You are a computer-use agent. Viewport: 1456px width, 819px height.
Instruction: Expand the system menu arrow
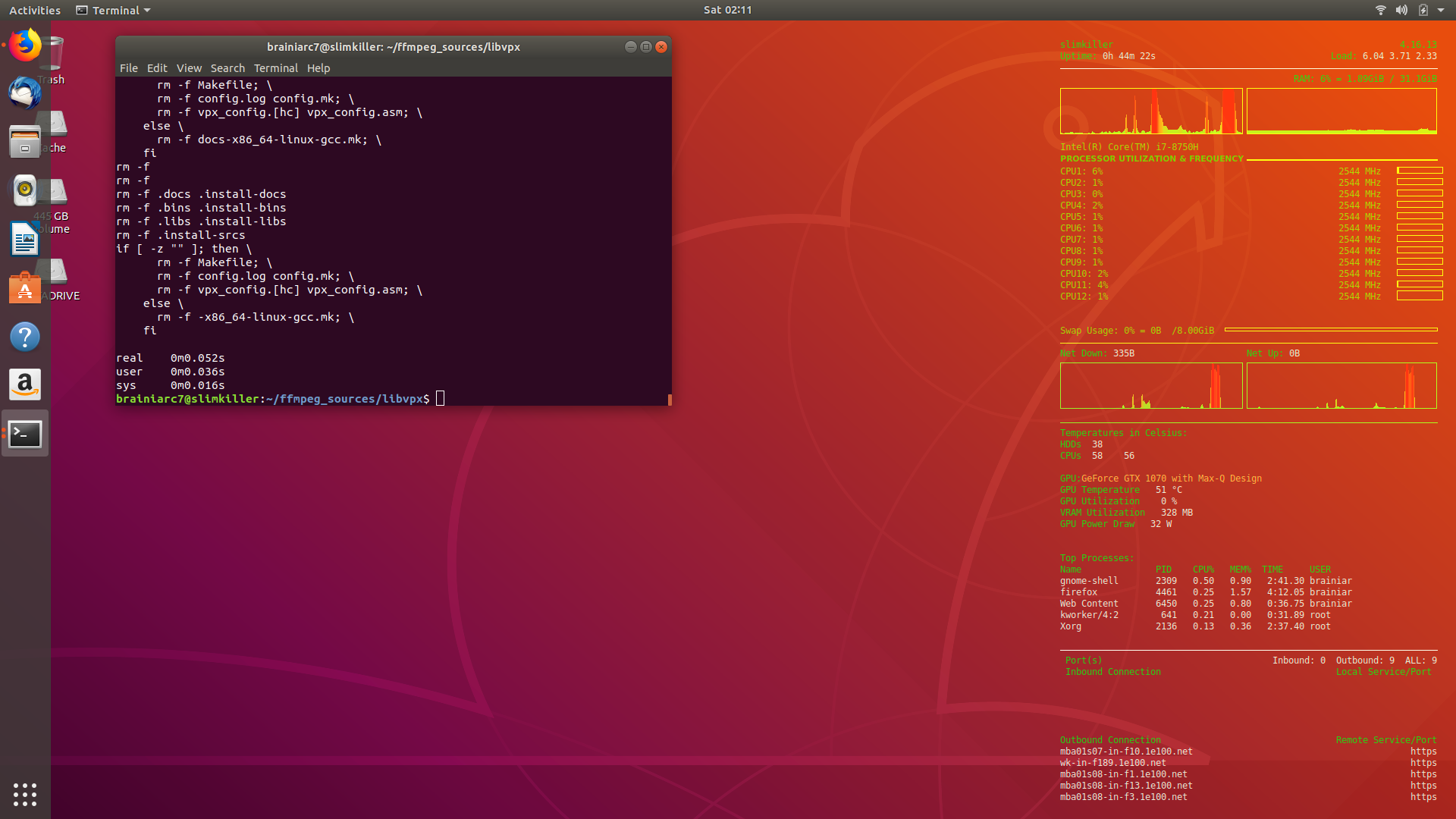coord(1441,10)
